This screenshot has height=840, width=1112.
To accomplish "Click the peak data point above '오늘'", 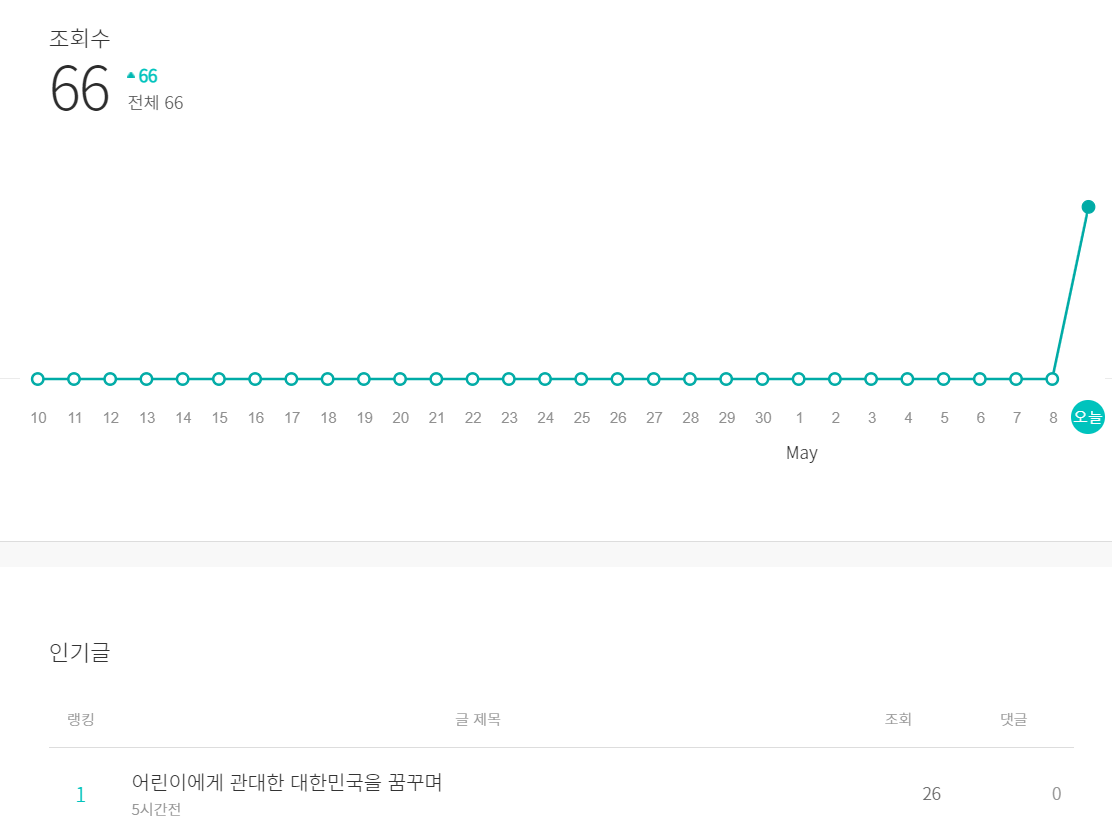I will click(1088, 207).
